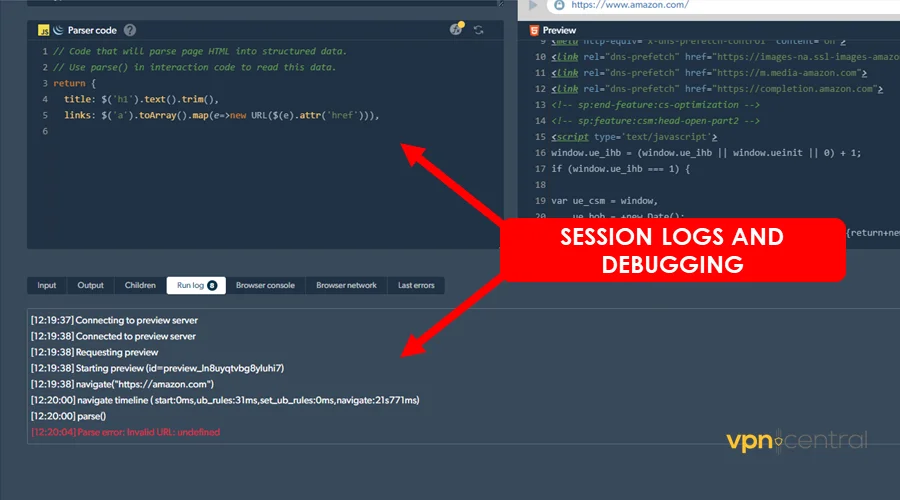900x500 pixels.
Task: Open the Parser code help question-mark icon
Action: [130, 30]
